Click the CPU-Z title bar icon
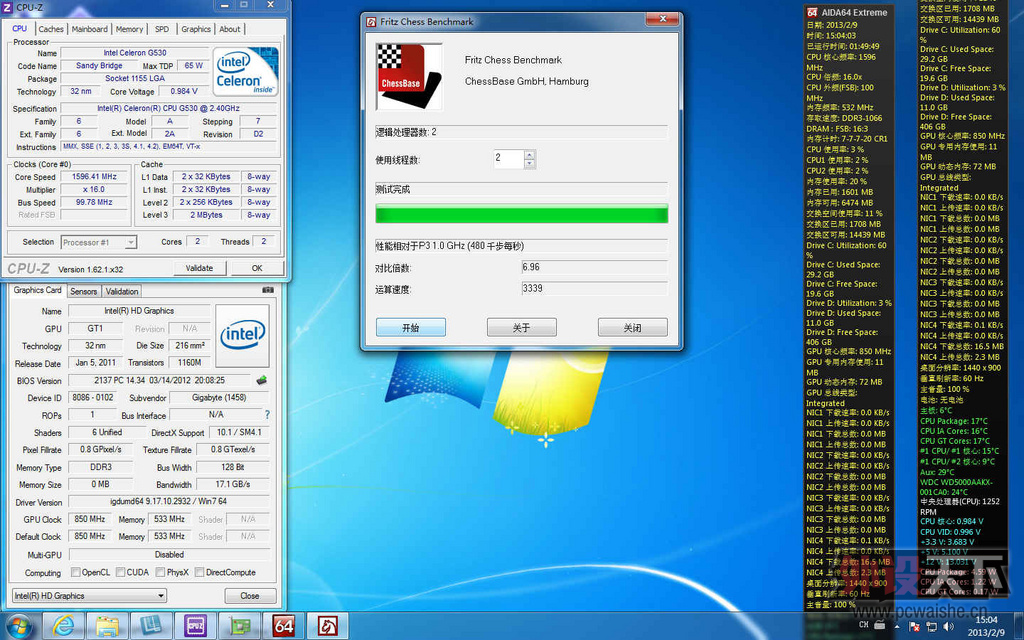This screenshot has width=1024, height=640. pos(8,7)
